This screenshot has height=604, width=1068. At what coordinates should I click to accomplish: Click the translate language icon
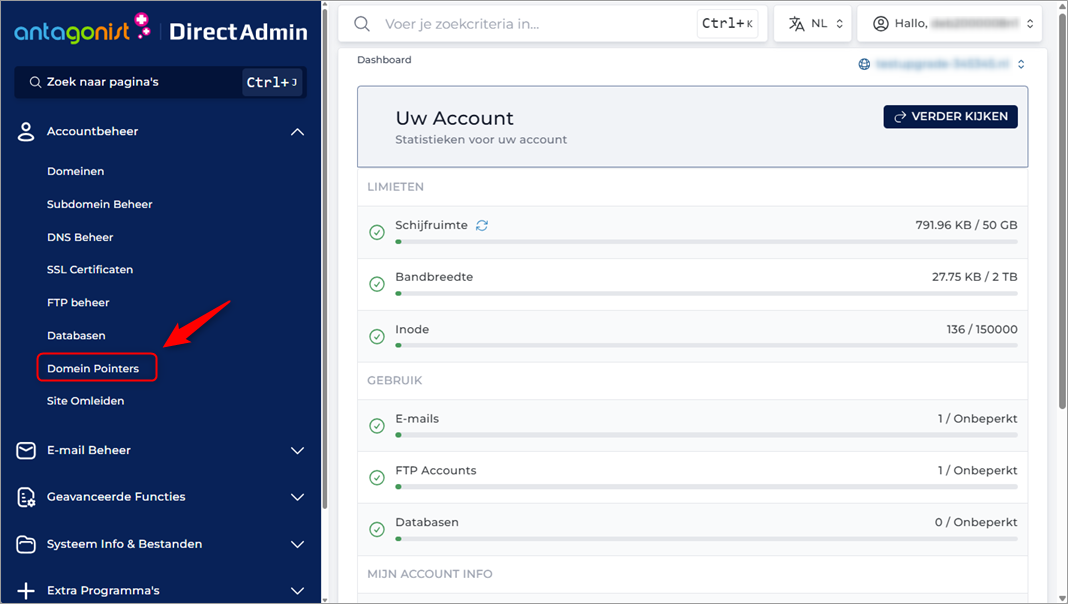pyautogui.click(x=796, y=24)
